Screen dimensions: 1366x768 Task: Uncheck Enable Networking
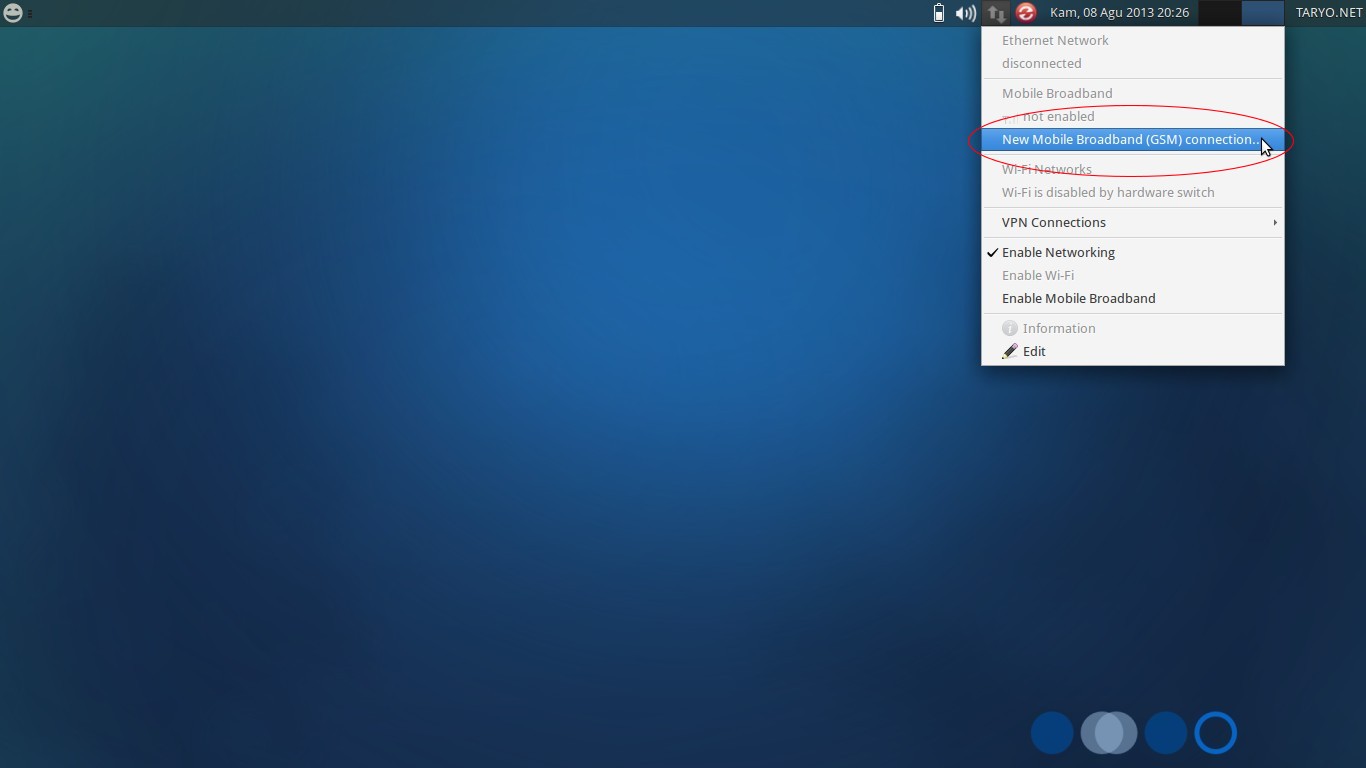tap(1133, 252)
